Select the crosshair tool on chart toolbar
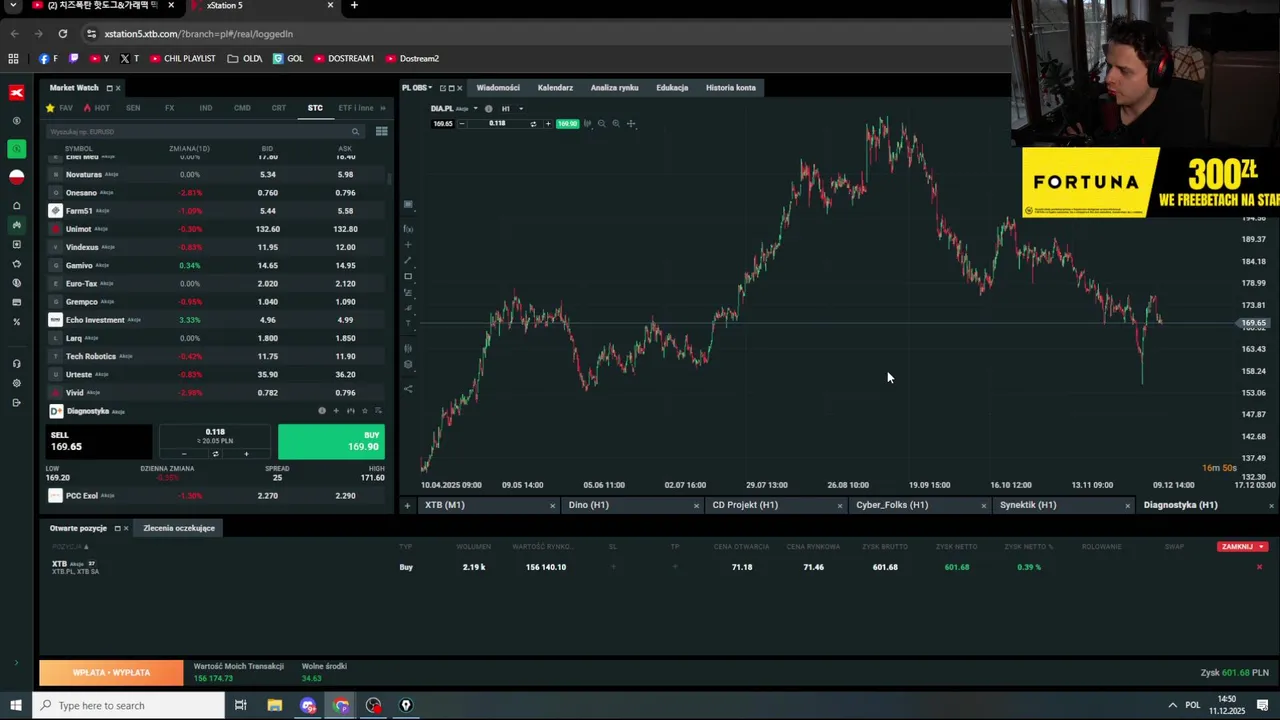Screen dimensions: 1280x720 631,124
